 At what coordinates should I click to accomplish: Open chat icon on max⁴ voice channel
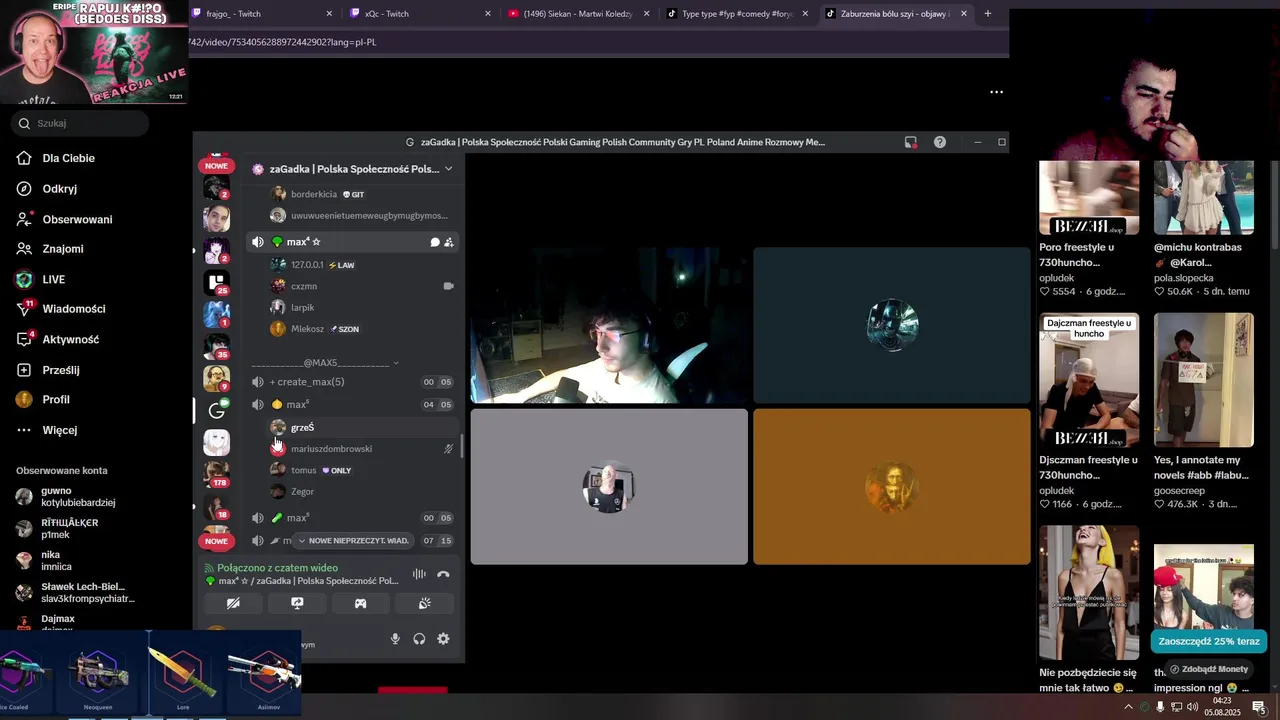(x=435, y=242)
